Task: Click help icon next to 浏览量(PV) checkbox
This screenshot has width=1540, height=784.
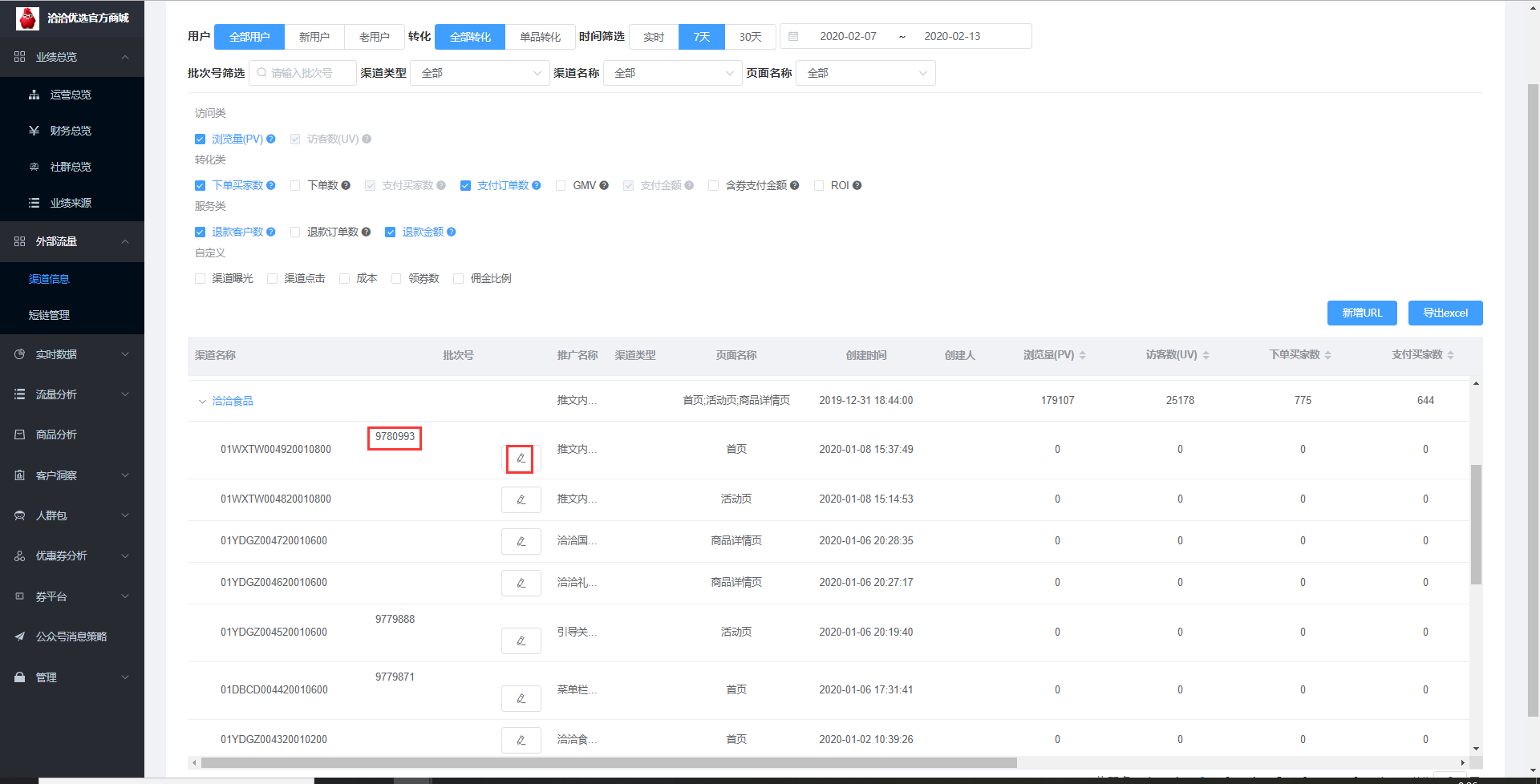Action: [271, 139]
